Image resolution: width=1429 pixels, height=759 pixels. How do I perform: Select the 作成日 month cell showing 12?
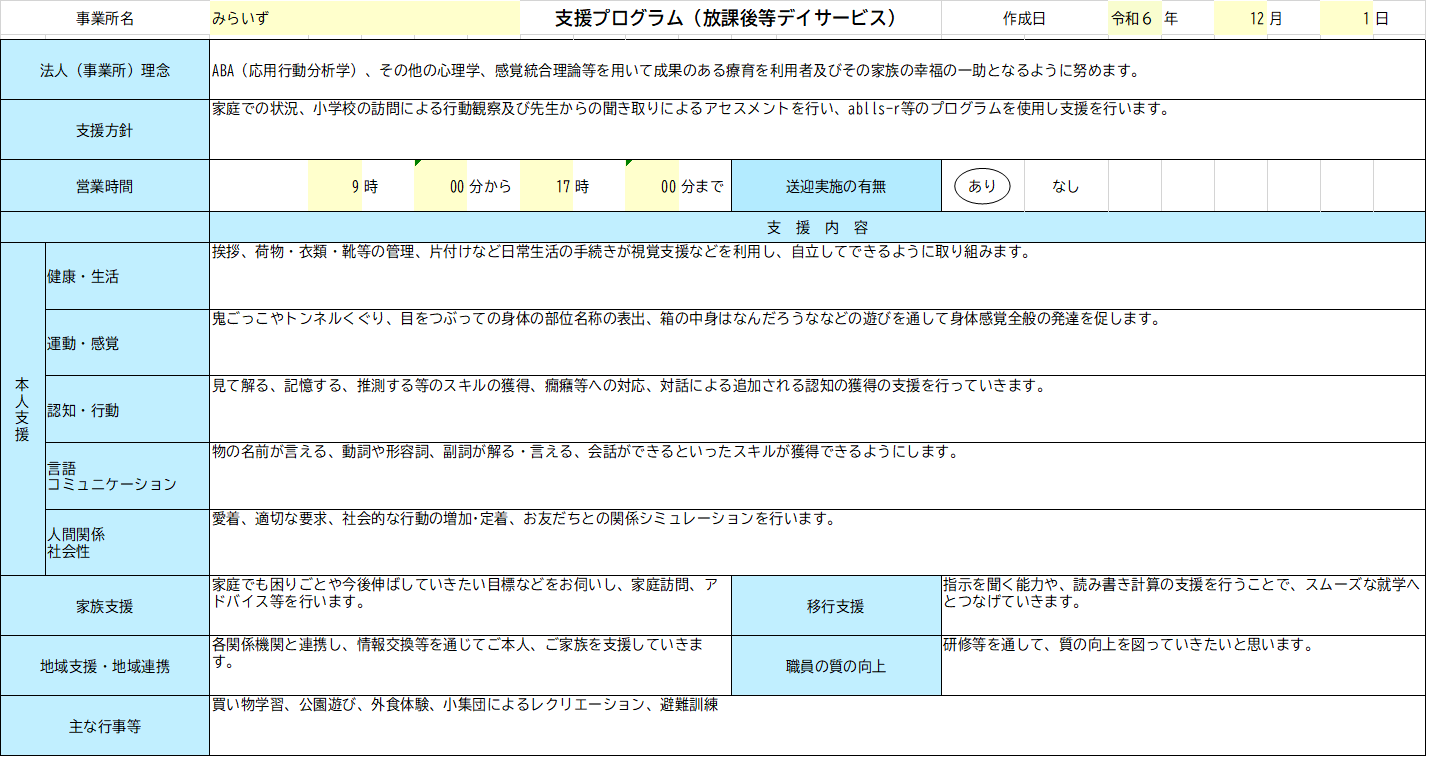pyautogui.click(x=1240, y=19)
